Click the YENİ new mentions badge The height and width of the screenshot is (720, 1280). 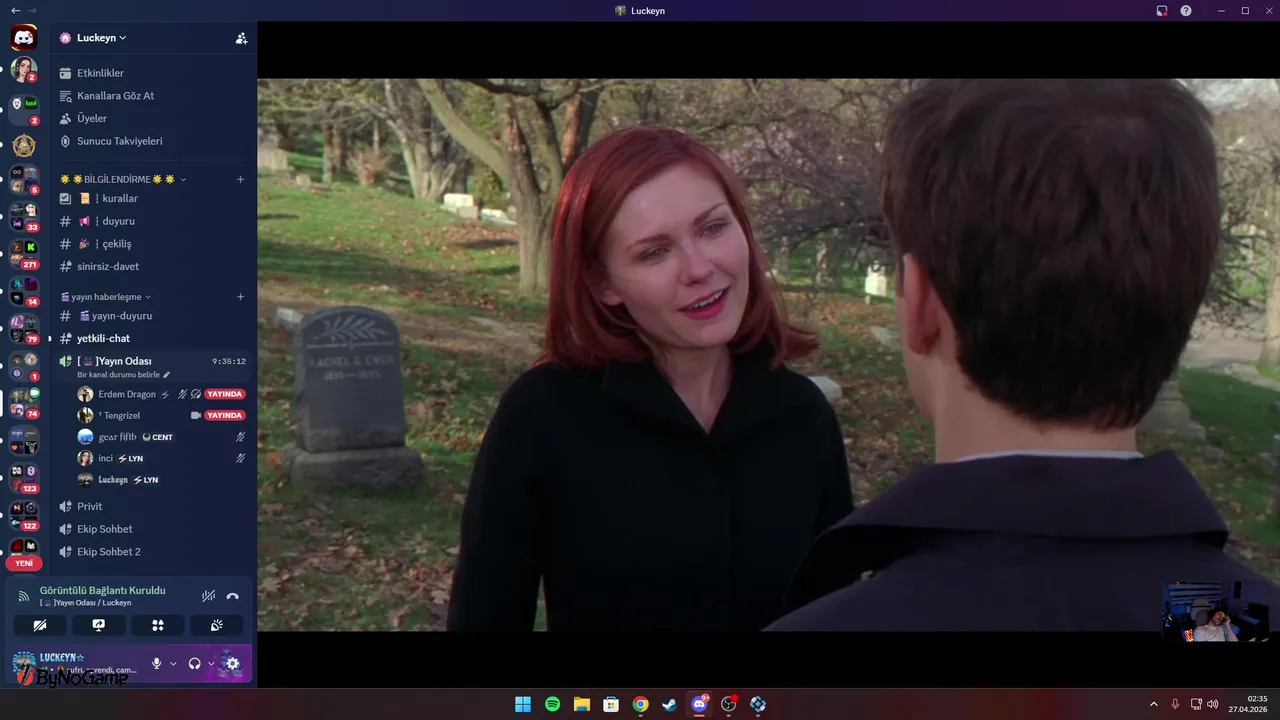[x=24, y=563]
